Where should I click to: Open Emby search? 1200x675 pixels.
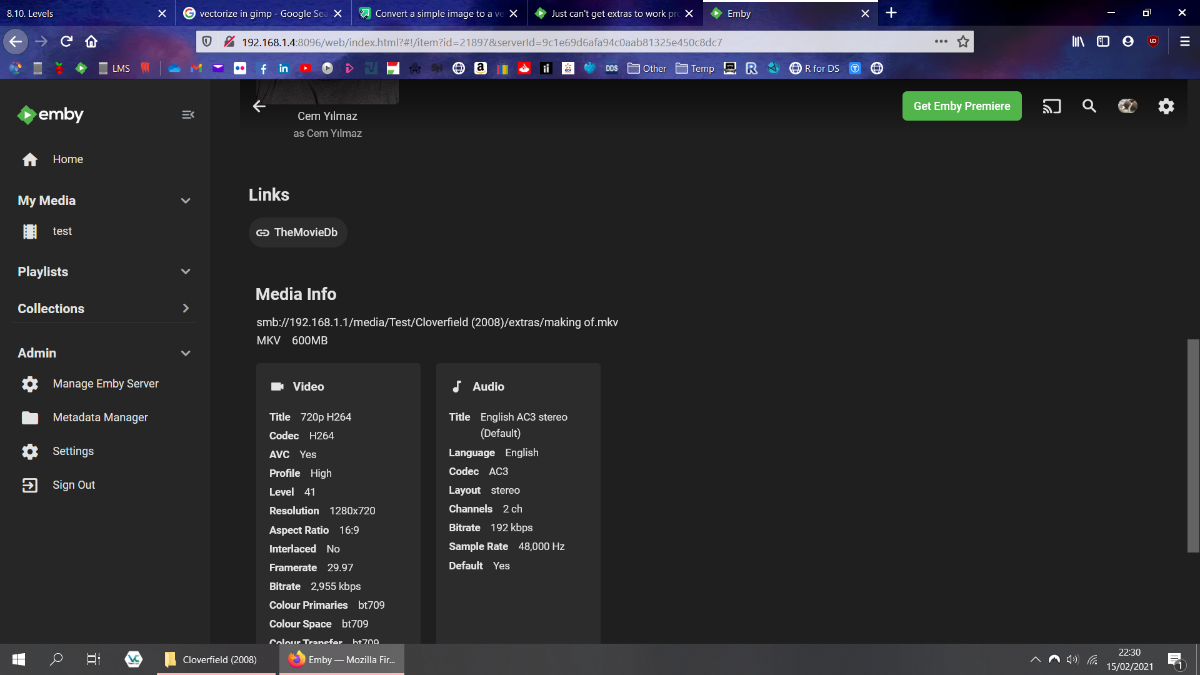[1089, 106]
